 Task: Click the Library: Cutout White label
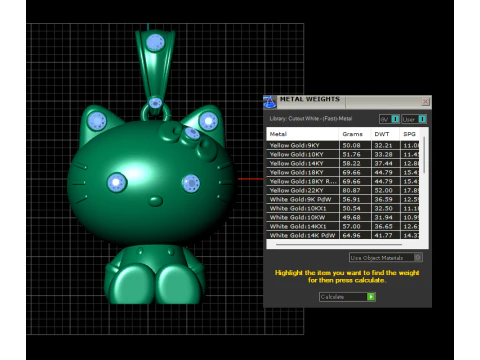[311, 119]
